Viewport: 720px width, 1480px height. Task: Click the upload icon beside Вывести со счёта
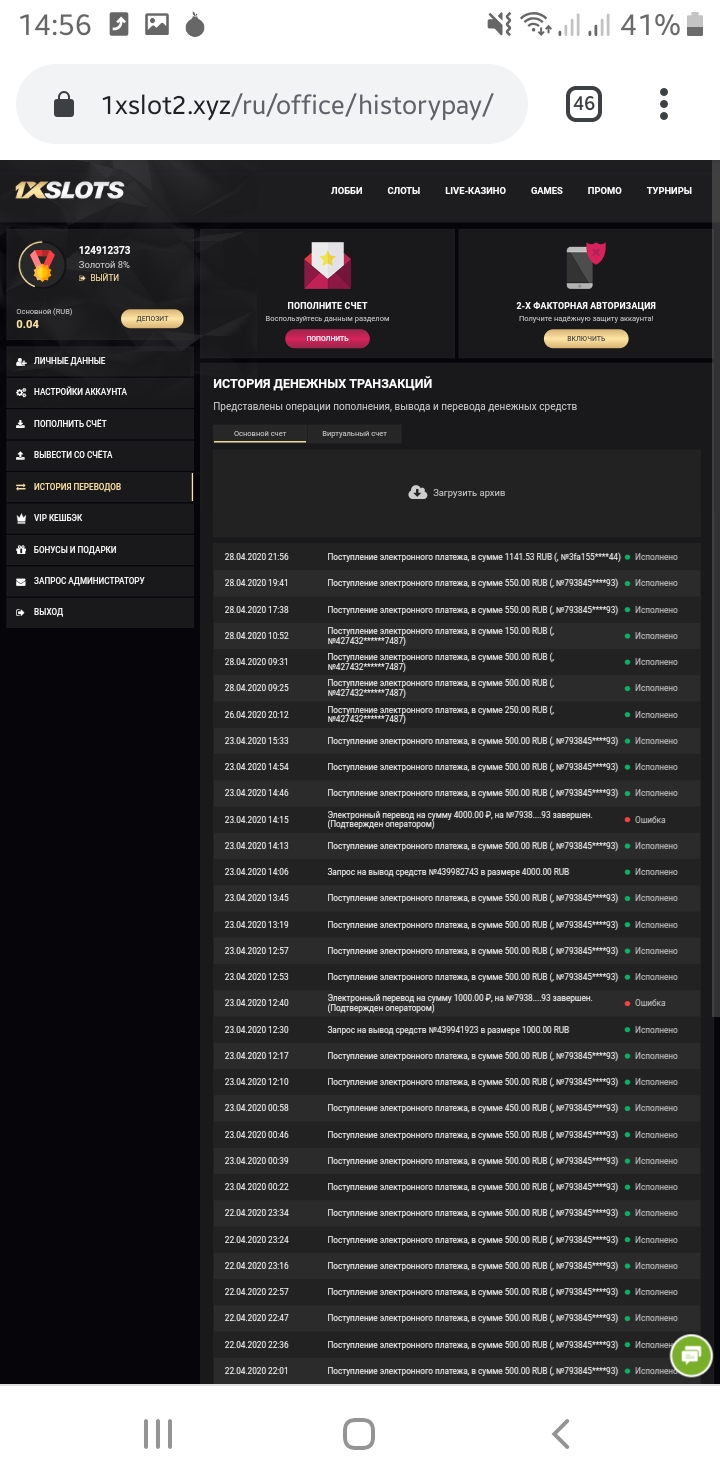tap(22, 455)
